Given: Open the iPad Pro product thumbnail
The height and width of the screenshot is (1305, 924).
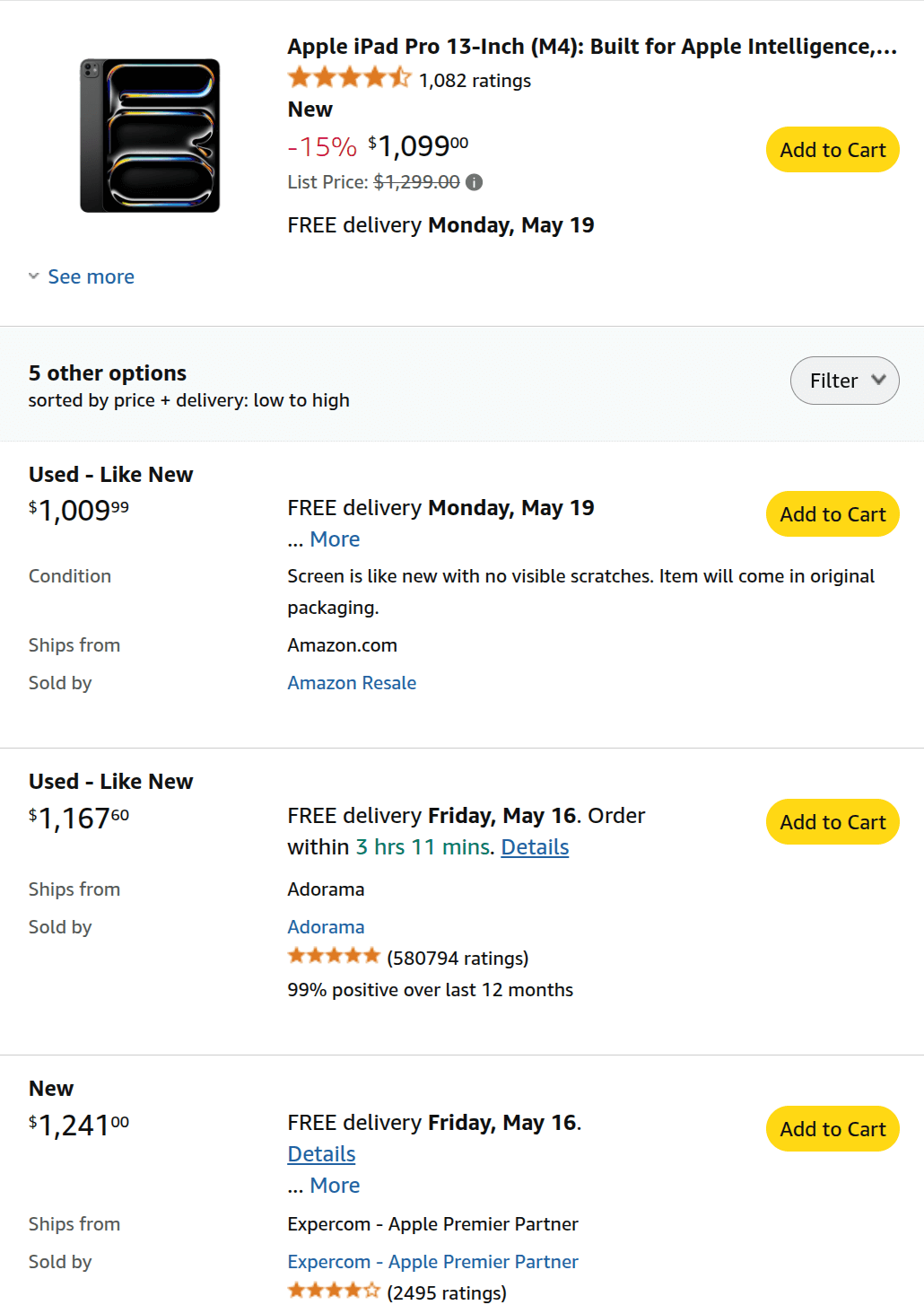Looking at the screenshot, I should (x=150, y=136).
